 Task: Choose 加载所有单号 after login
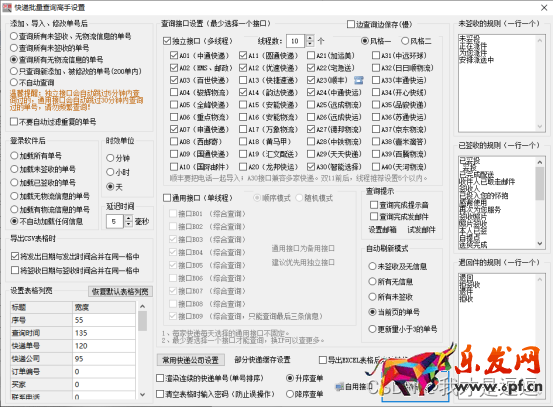36,156
